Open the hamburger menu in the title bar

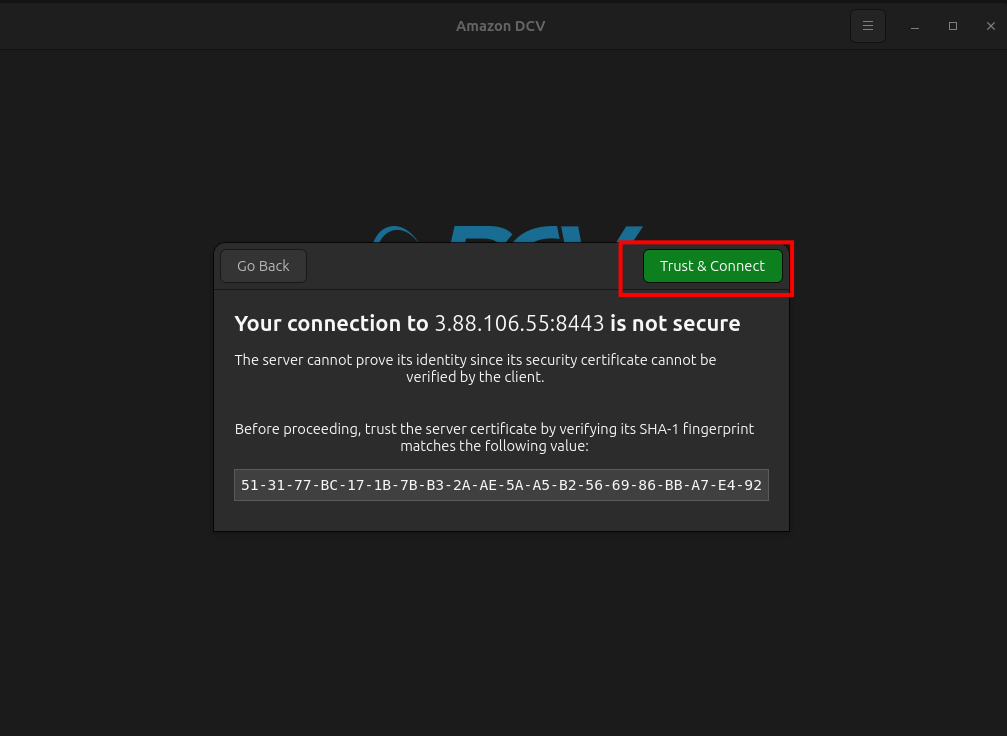tap(868, 26)
